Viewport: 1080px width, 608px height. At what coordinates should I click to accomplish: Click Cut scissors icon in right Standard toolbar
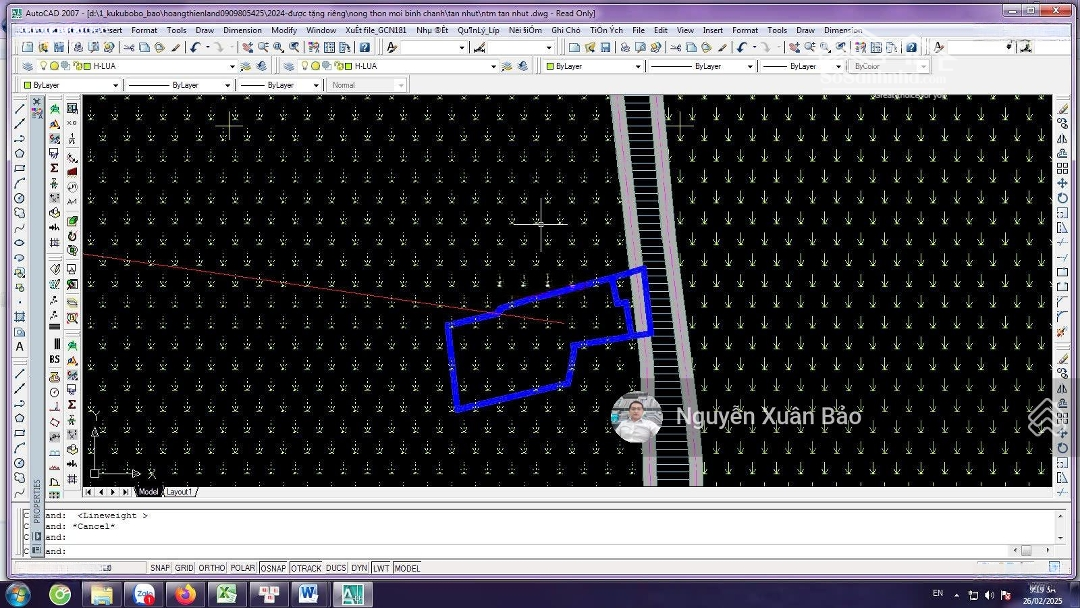point(676,47)
